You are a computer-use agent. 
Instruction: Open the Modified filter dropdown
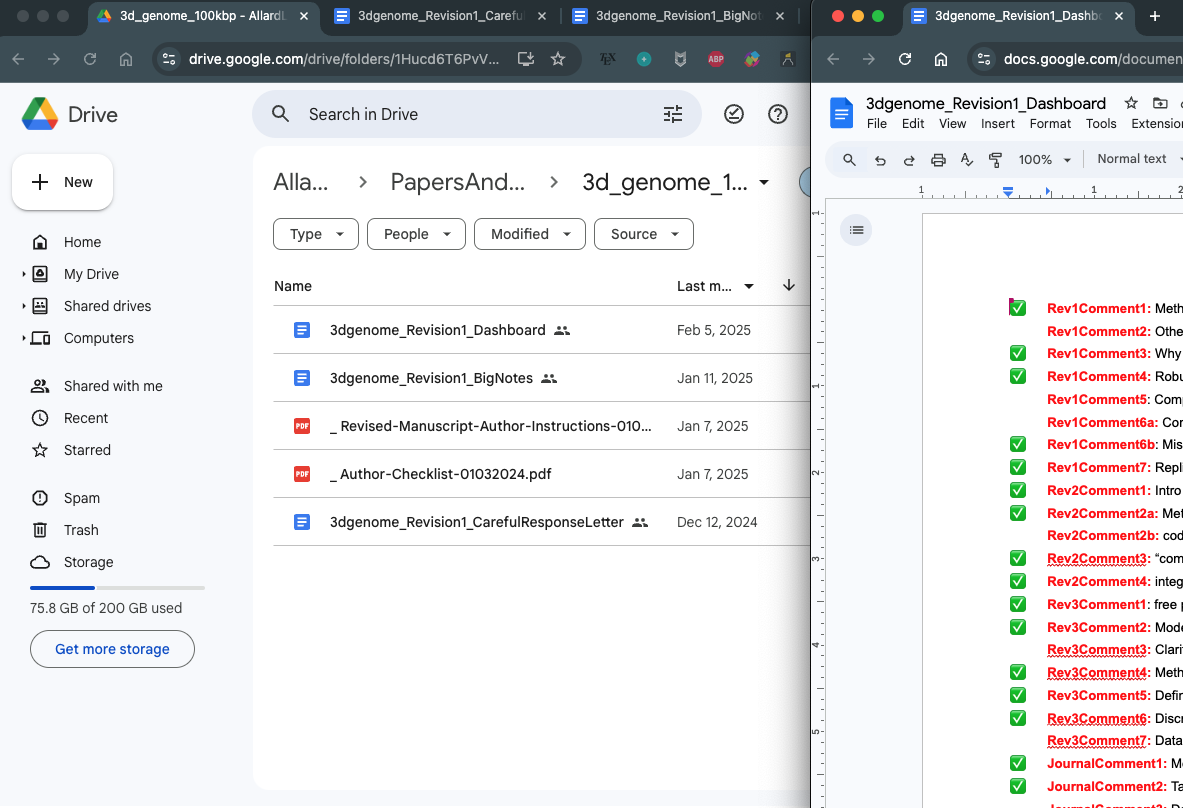(530, 234)
